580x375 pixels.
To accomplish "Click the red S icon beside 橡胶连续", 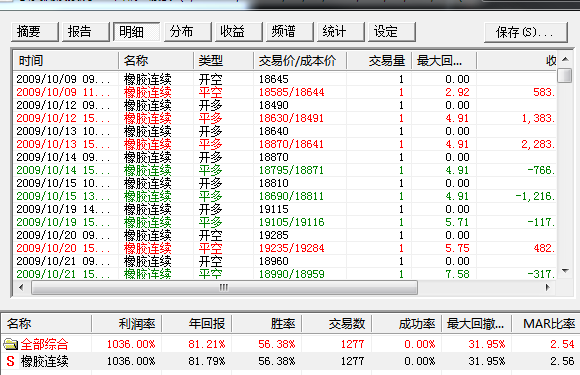I will [10, 361].
